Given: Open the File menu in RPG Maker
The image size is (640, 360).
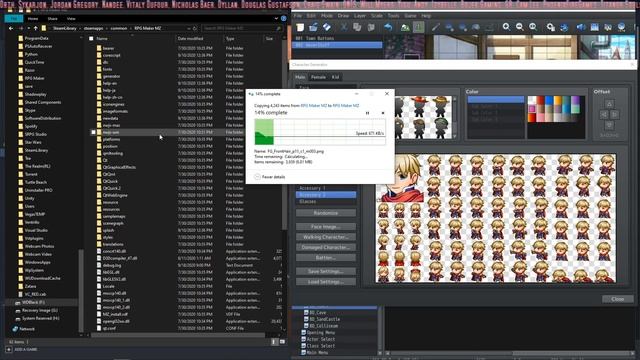Looking at the screenshot, I should [x=298, y=16].
